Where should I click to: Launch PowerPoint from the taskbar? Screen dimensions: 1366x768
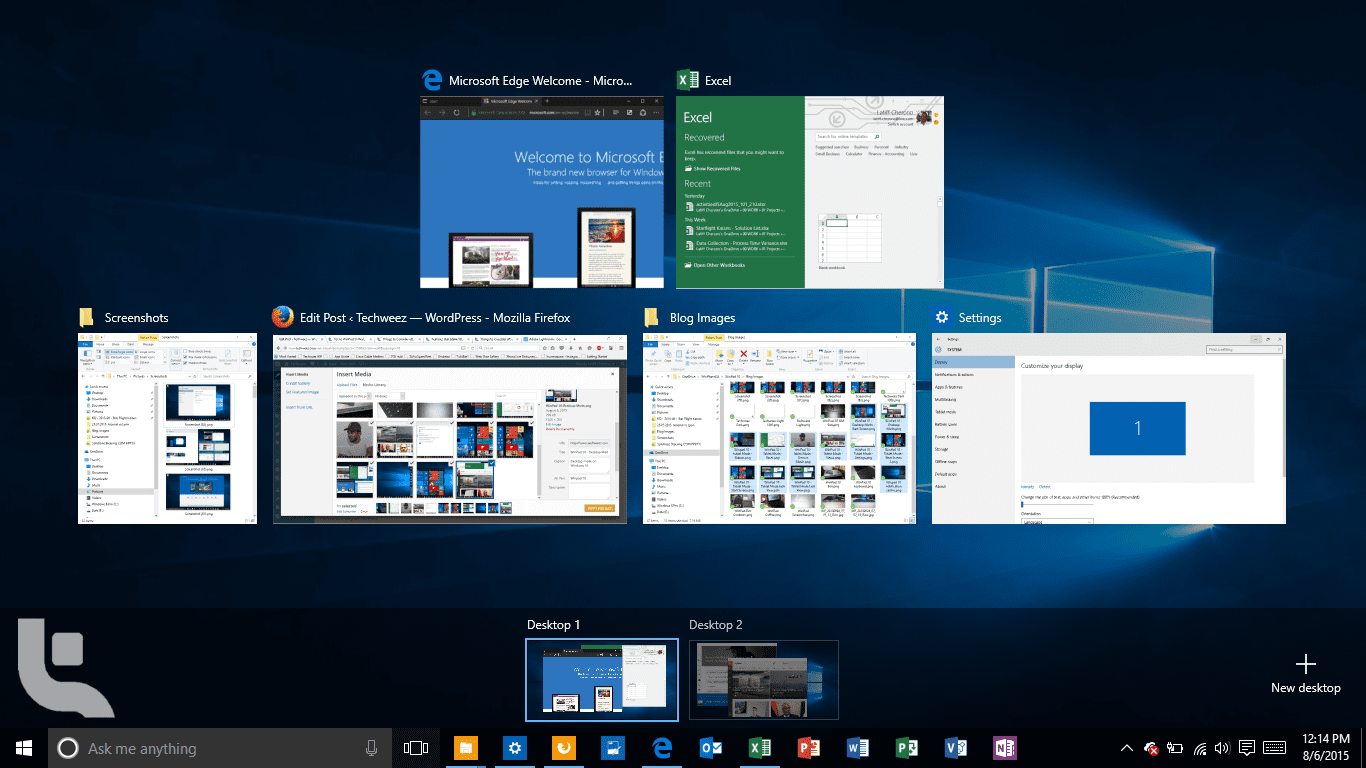[x=808, y=748]
